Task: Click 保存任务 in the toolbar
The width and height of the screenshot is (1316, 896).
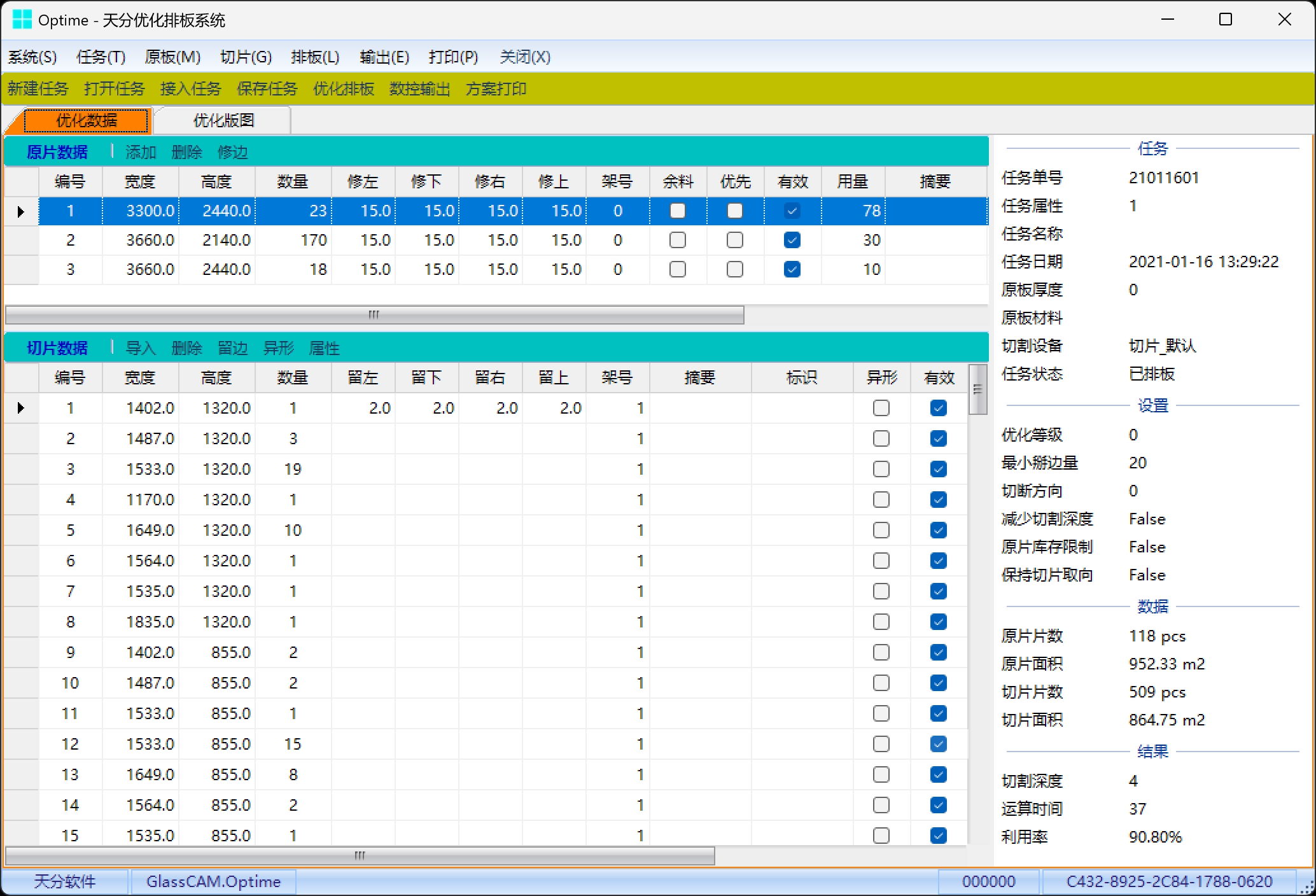Action: [267, 88]
